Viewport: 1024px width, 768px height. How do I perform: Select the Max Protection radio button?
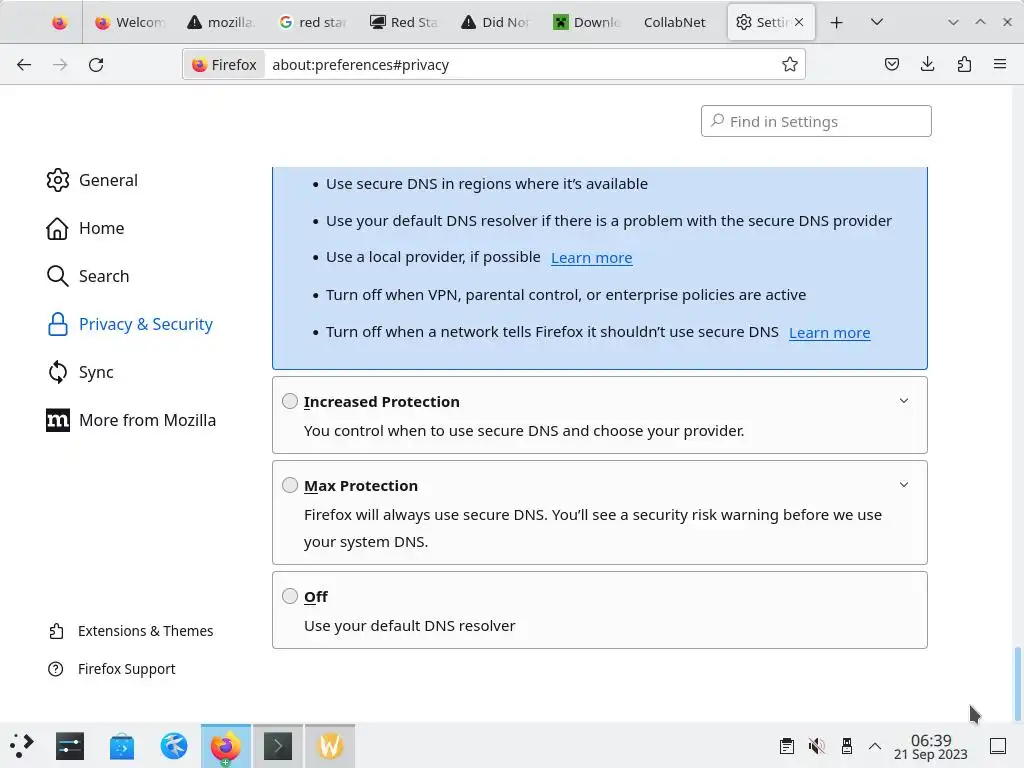(x=290, y=485)
